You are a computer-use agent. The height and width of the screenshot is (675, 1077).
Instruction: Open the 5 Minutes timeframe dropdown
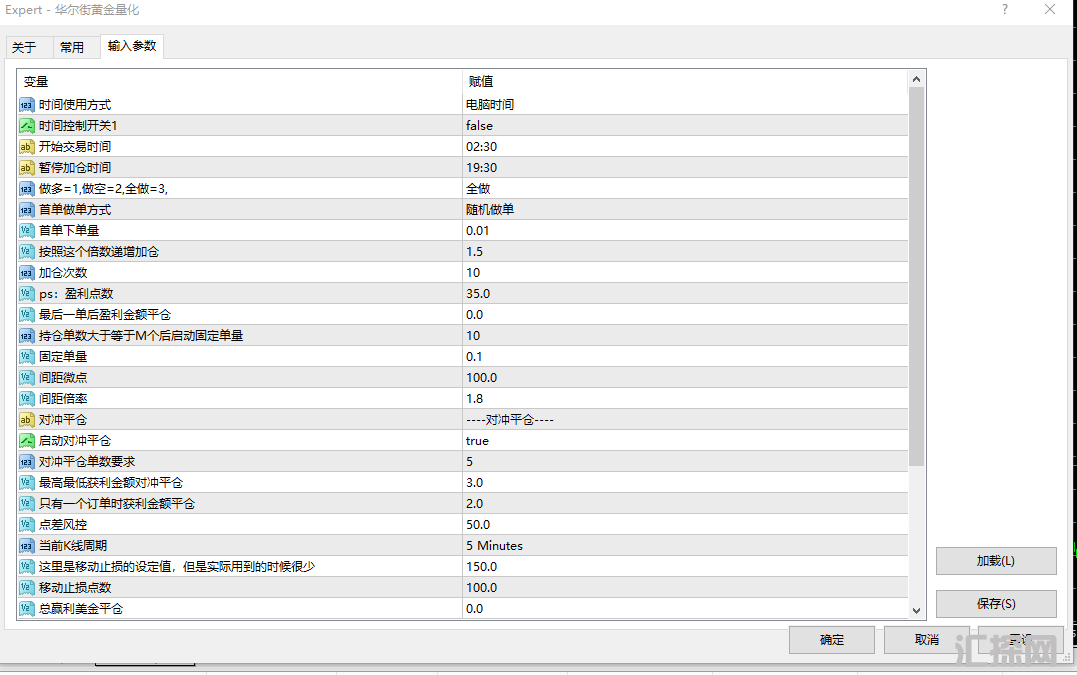click(494, 546)
